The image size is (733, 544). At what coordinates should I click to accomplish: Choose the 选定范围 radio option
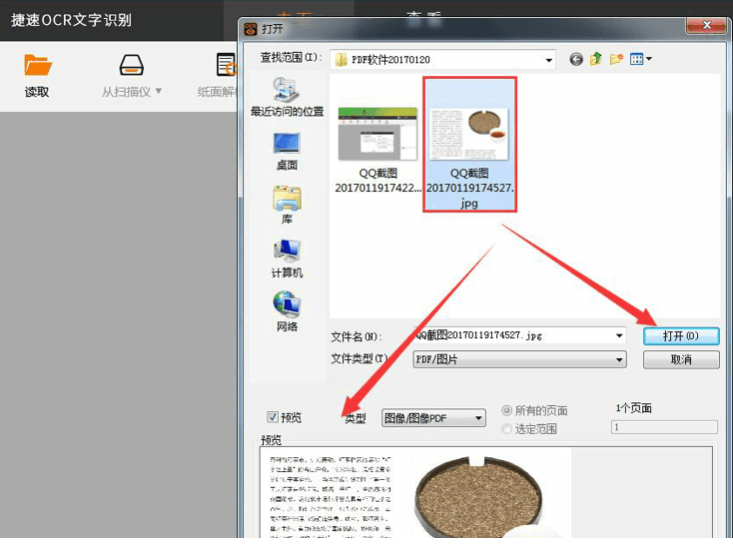(x=507, y=429)
